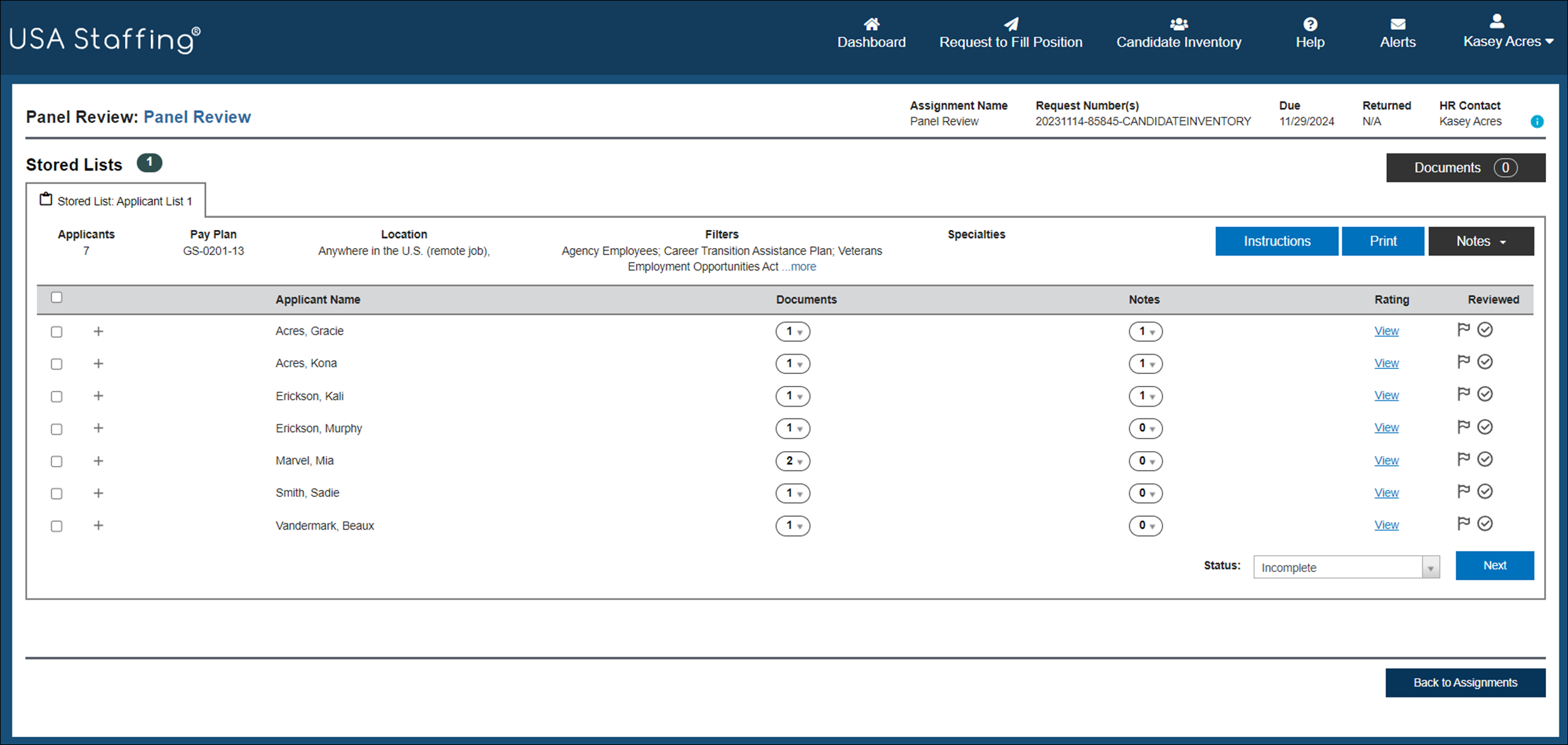Click the info icon next to HR Contact
This screenshot has height=745, width=1568.
(1537, 122)
